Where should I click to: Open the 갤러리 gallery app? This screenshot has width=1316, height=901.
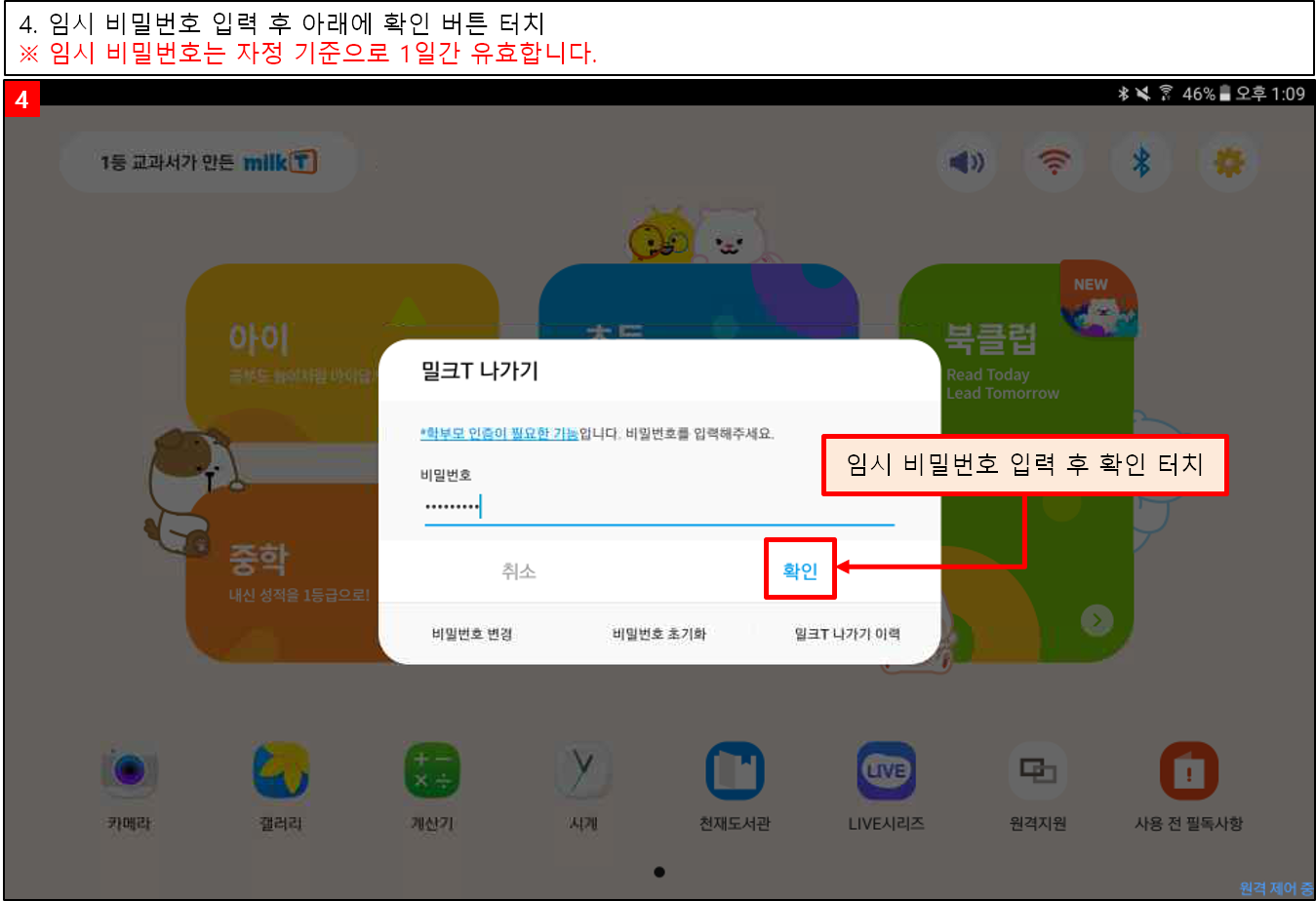(x=281, y=772)
